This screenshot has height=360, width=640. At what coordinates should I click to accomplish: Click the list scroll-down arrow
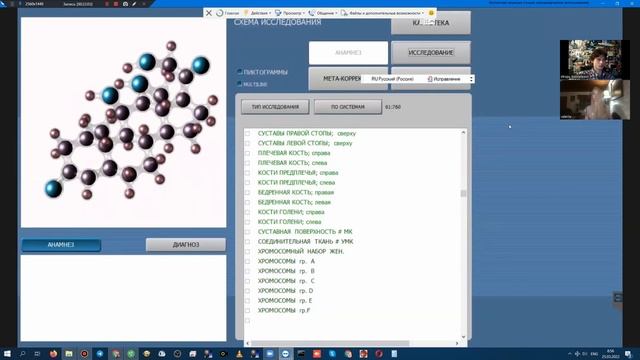point(463,337)
